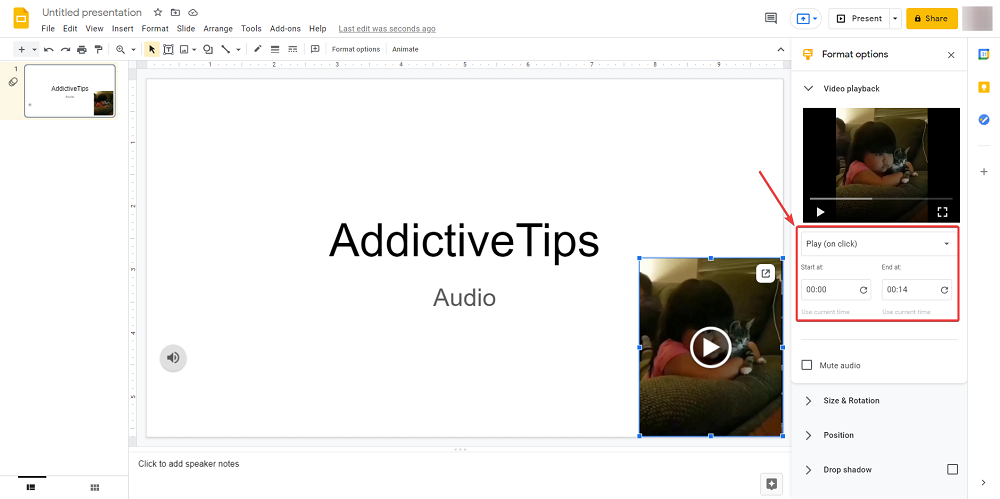Tick the Drop shadow checkbox
This screenshot has height=499, width=1000.
tap(952, 469)
